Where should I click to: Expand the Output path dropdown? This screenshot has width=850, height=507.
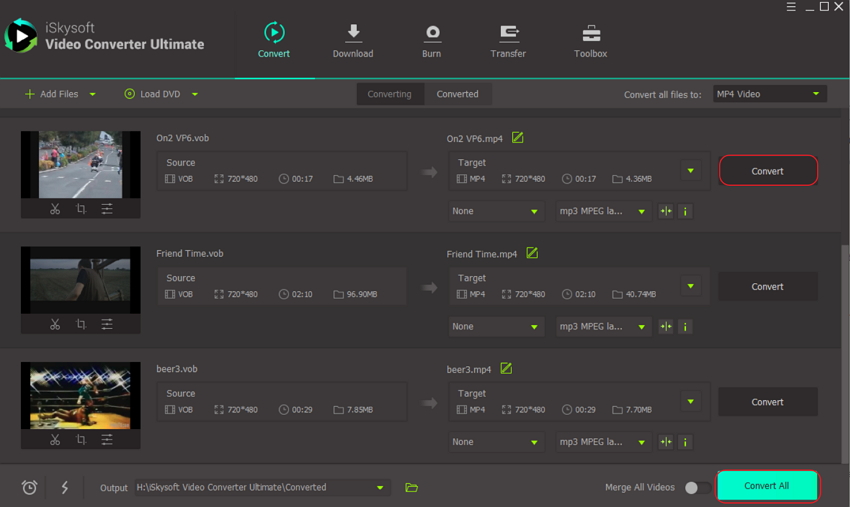click(x=380, y=488)
